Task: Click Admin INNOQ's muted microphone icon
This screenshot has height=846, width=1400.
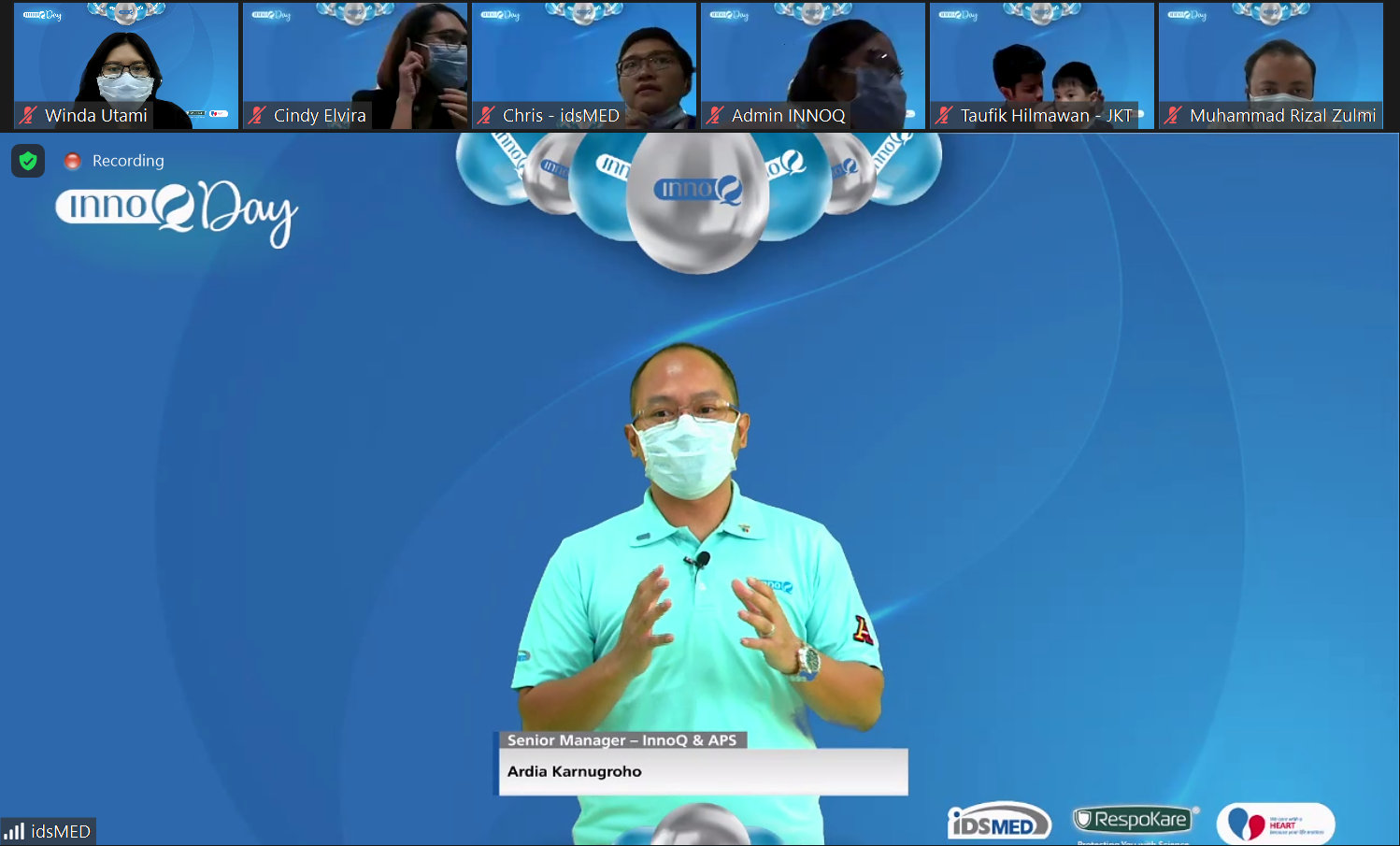Action: (715, 115)
